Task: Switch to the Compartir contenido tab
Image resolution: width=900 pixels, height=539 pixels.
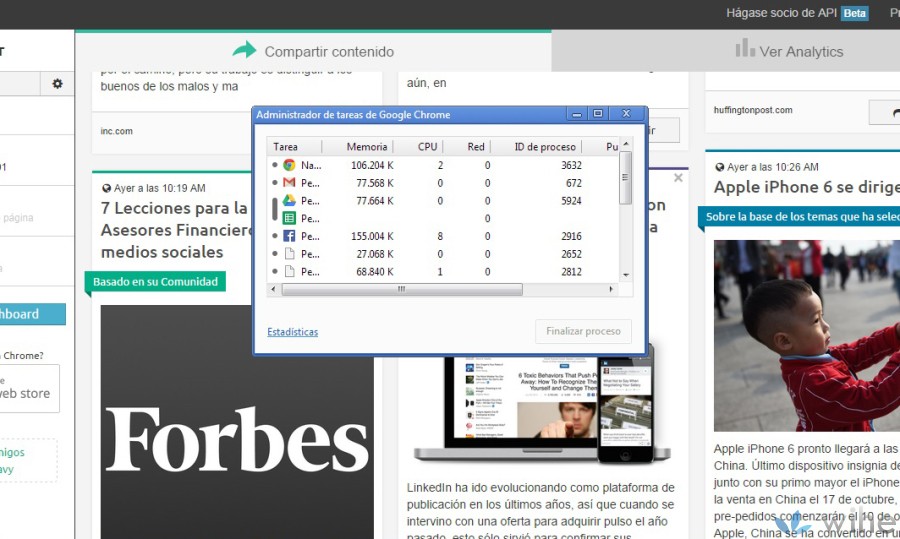Action: (313, 51)
